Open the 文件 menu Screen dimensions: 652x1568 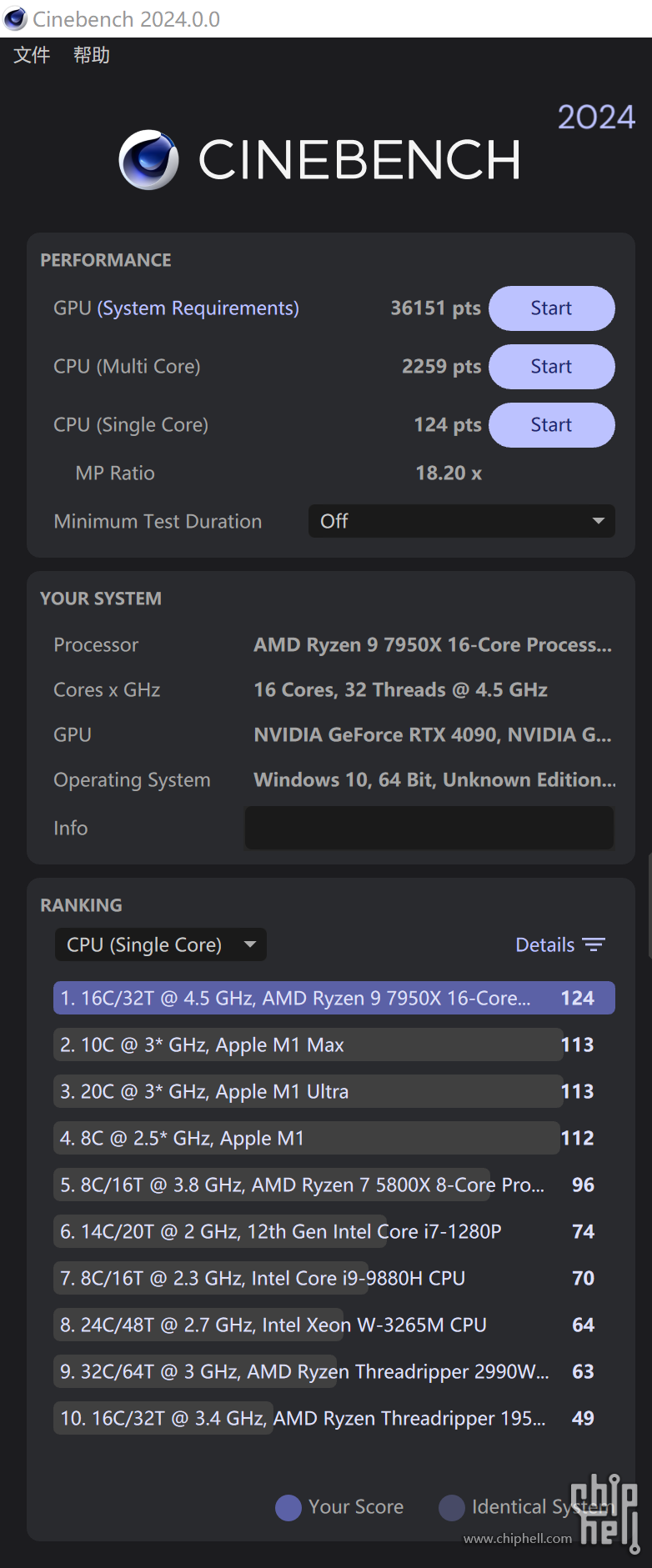point(32,55)
